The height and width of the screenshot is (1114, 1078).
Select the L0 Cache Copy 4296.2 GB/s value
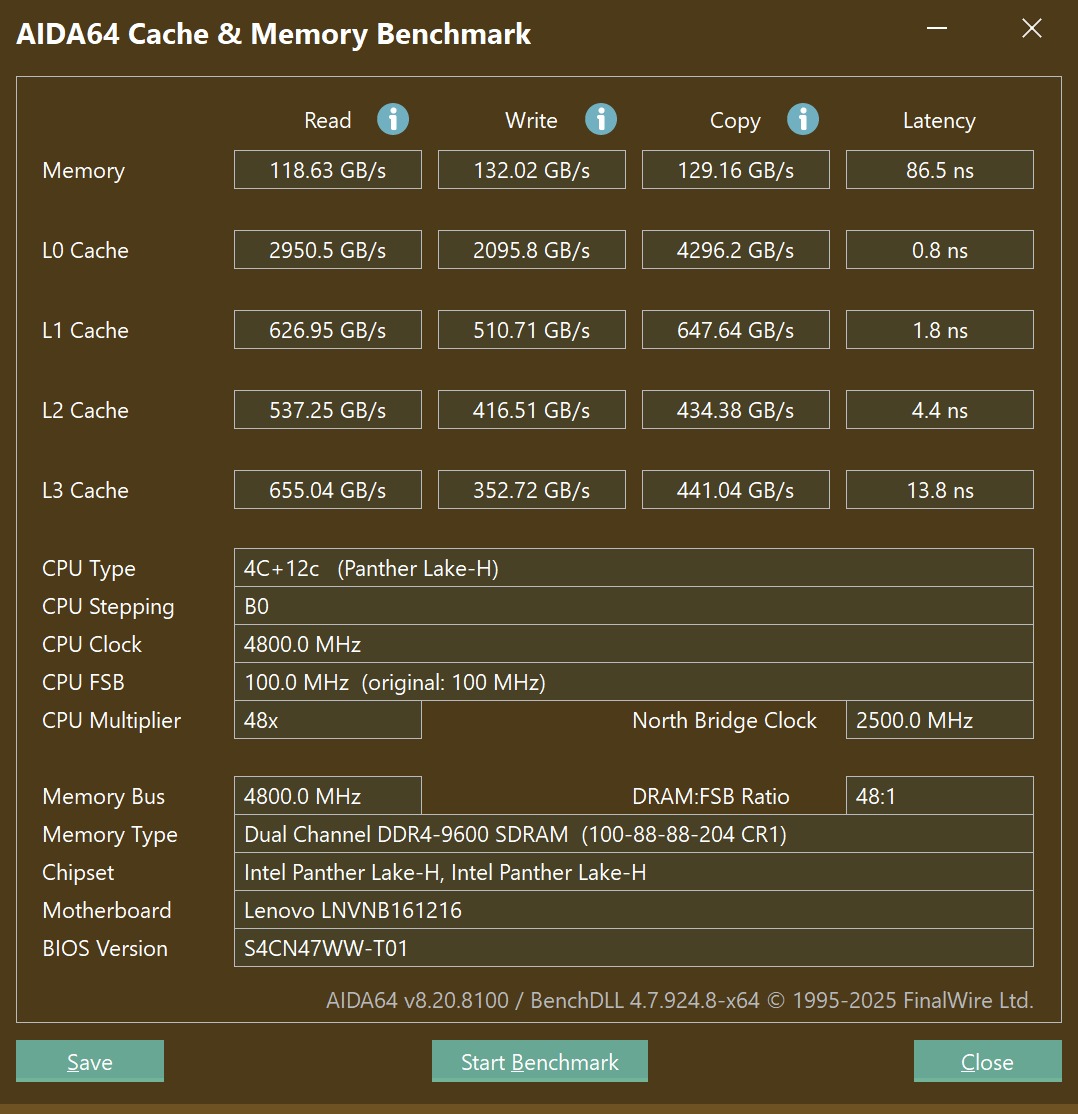[735, 250]
